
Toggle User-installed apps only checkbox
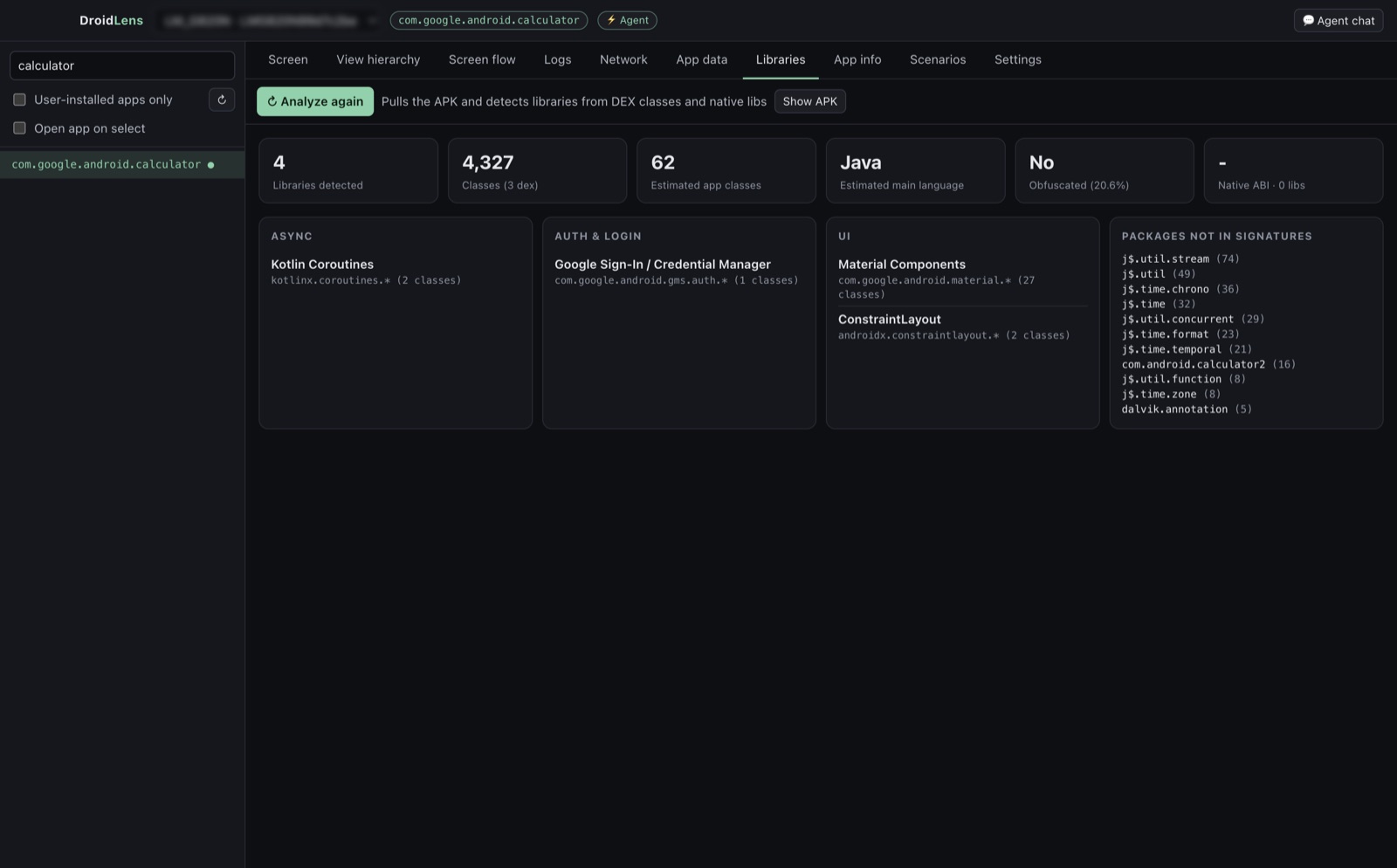(x=19, y=100)
